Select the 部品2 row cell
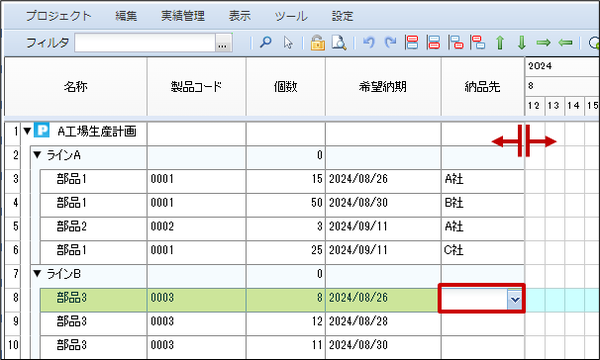This screenshot has height=360, width=600. [x=93, y=226]
